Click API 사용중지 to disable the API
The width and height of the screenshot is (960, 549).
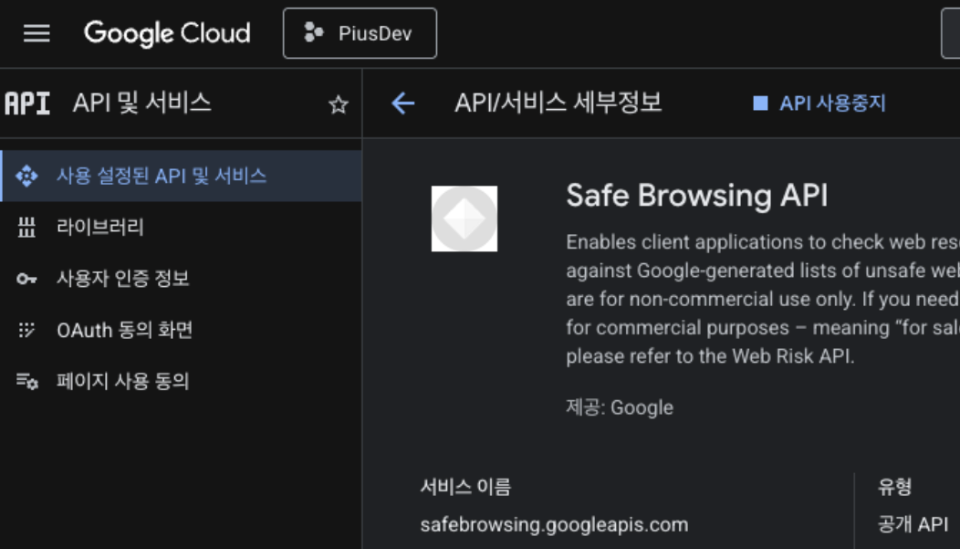819,103
